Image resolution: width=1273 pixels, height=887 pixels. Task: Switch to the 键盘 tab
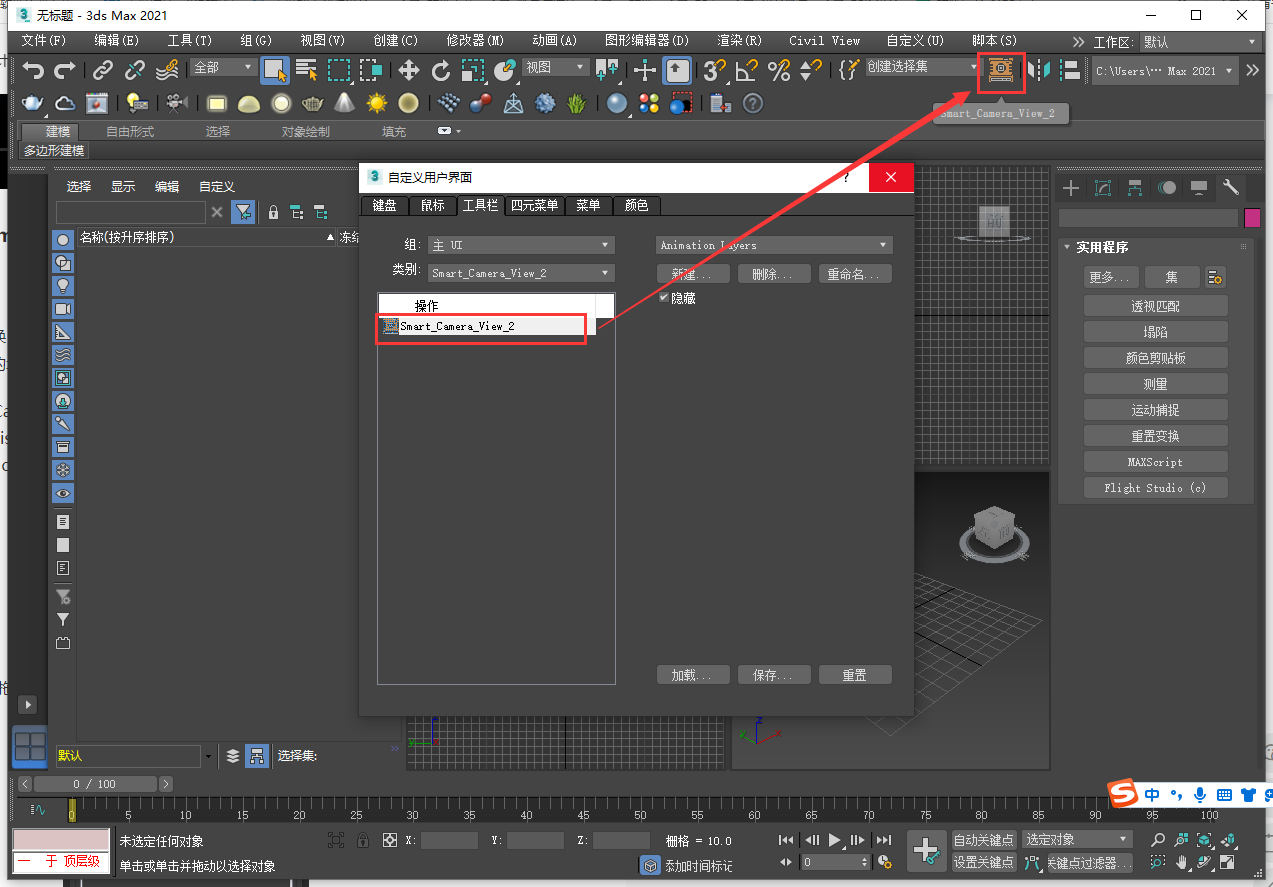384,205
